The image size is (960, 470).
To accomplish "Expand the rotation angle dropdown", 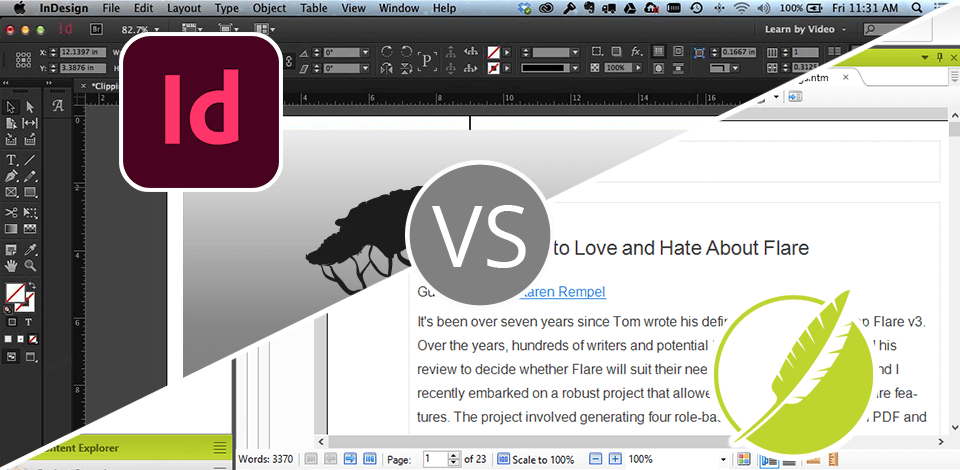I will 364,51.
